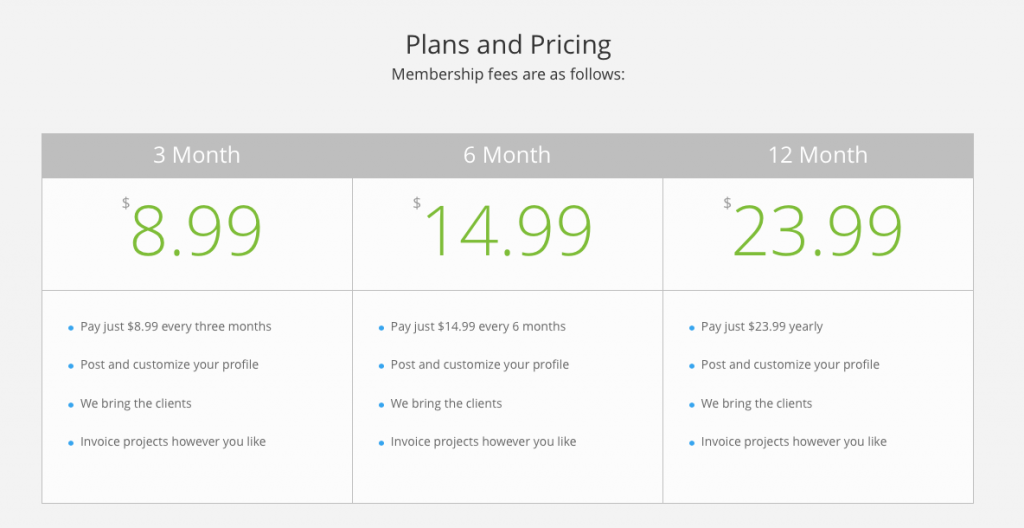Click blue bullet beside 'Pay just $23.99 yearly'
The image size is (1024, 528).
(x=692, y=328)
